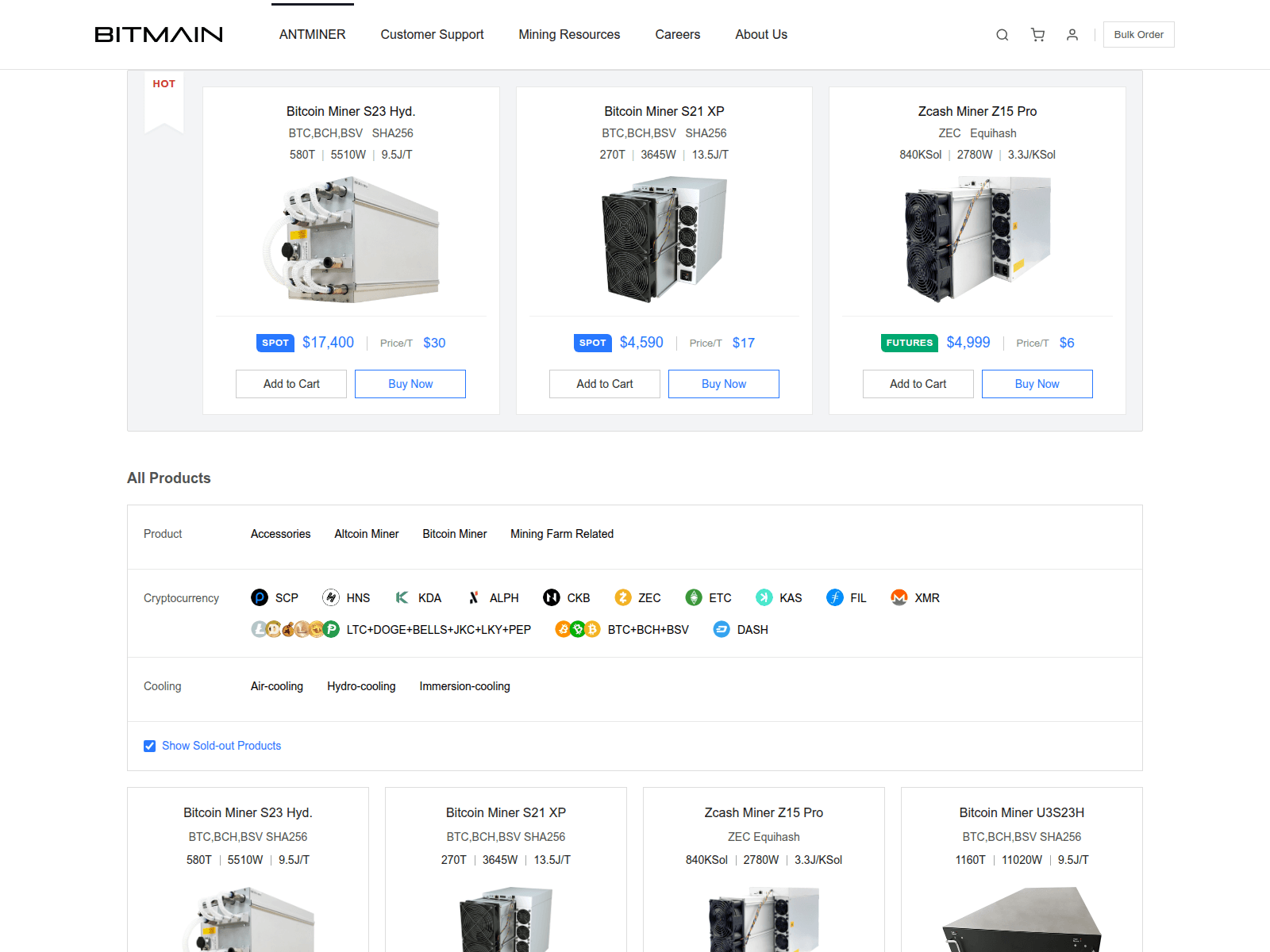The image size is (1270, 952).
Task: Open the ANTMINER menu
Action: 313,35
